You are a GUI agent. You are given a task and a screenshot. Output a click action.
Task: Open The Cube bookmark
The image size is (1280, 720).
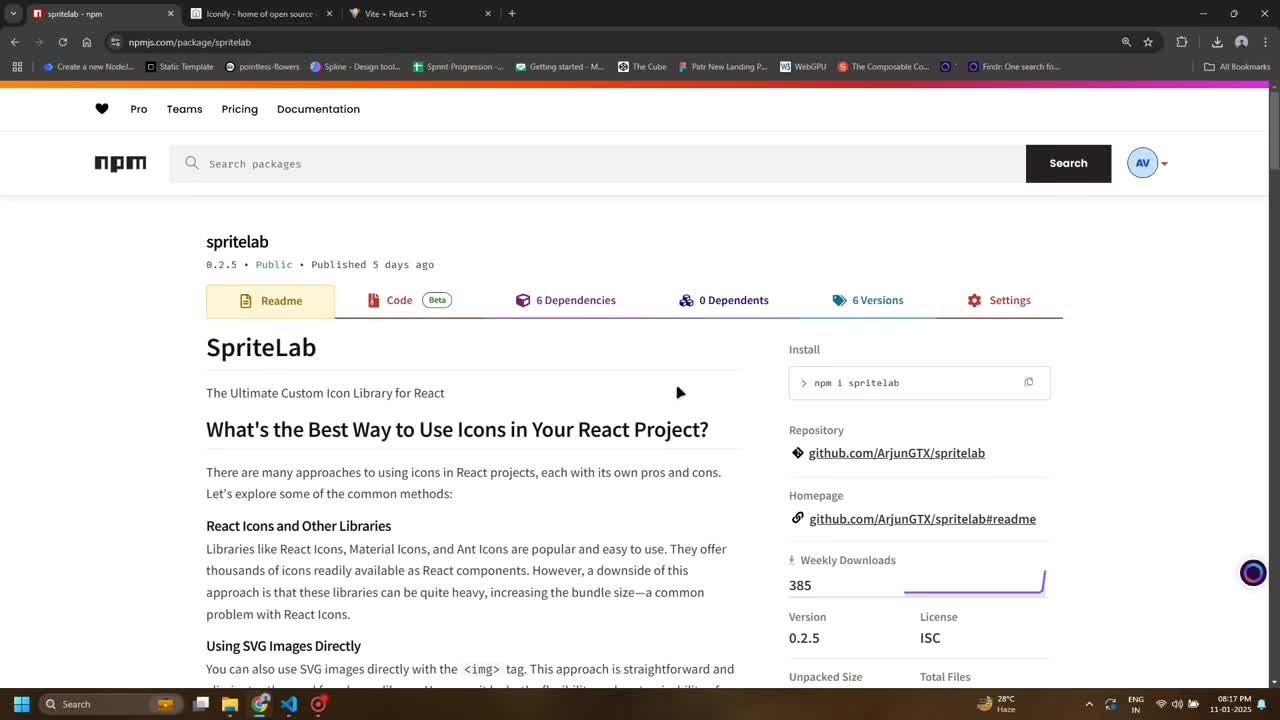pos(642,67)
